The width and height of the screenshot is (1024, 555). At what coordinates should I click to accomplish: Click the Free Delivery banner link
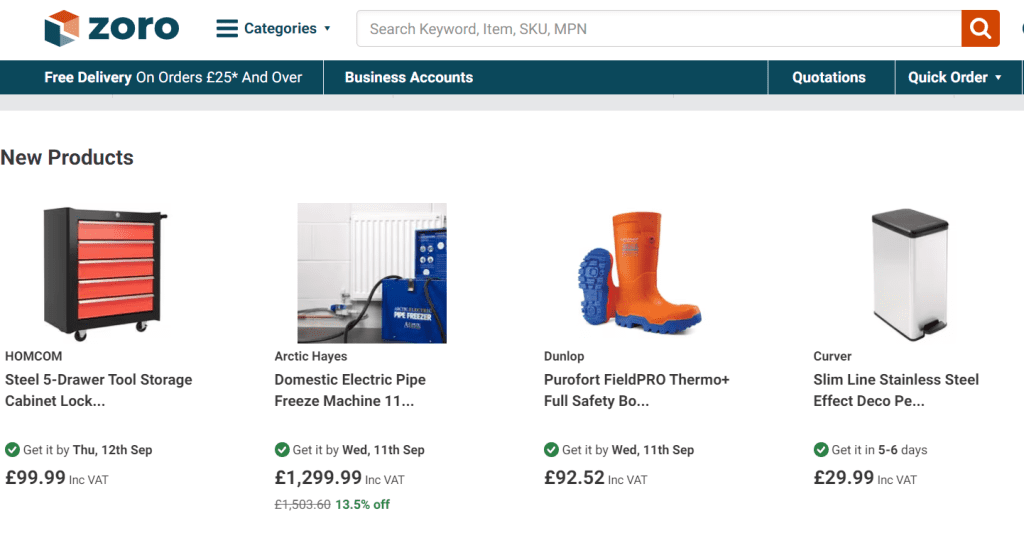tap(173, 77)
